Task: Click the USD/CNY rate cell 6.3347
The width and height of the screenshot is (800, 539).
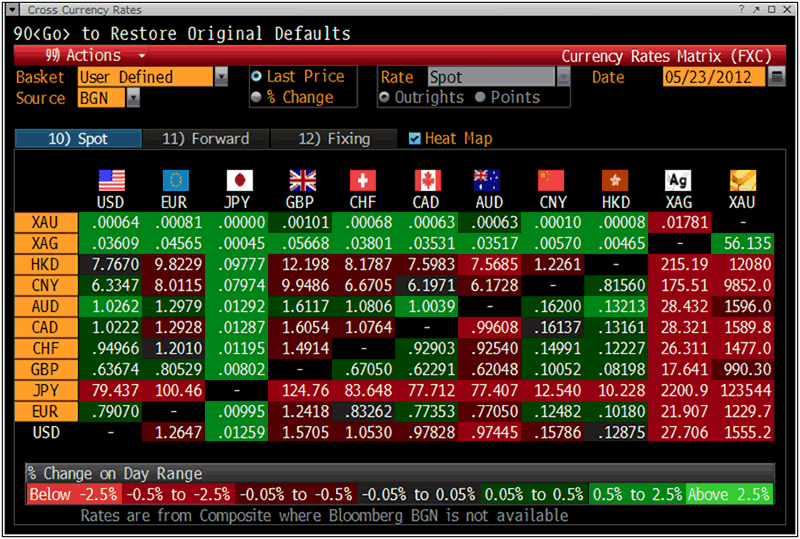Action: 110,285
